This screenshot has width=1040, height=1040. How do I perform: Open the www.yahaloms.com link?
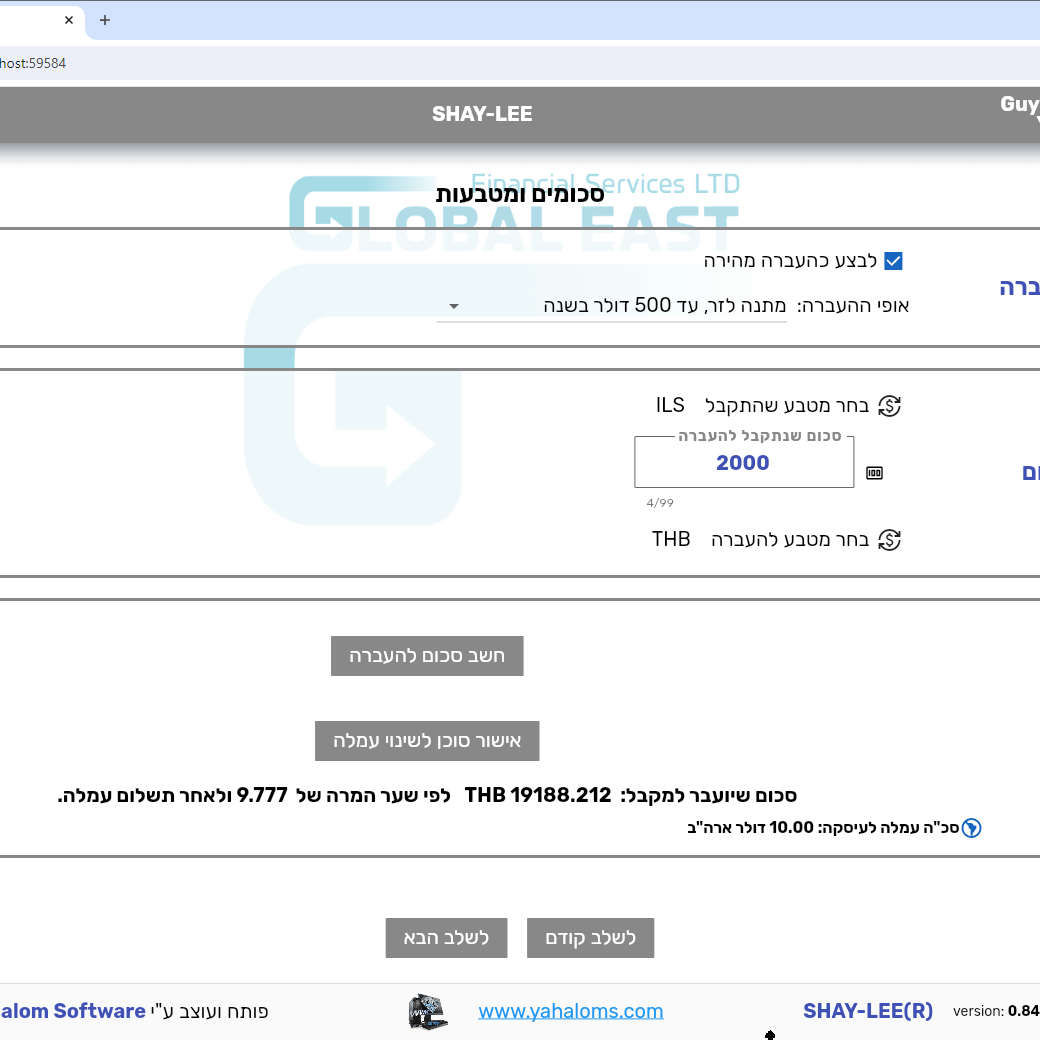[x=570, y=1011]
